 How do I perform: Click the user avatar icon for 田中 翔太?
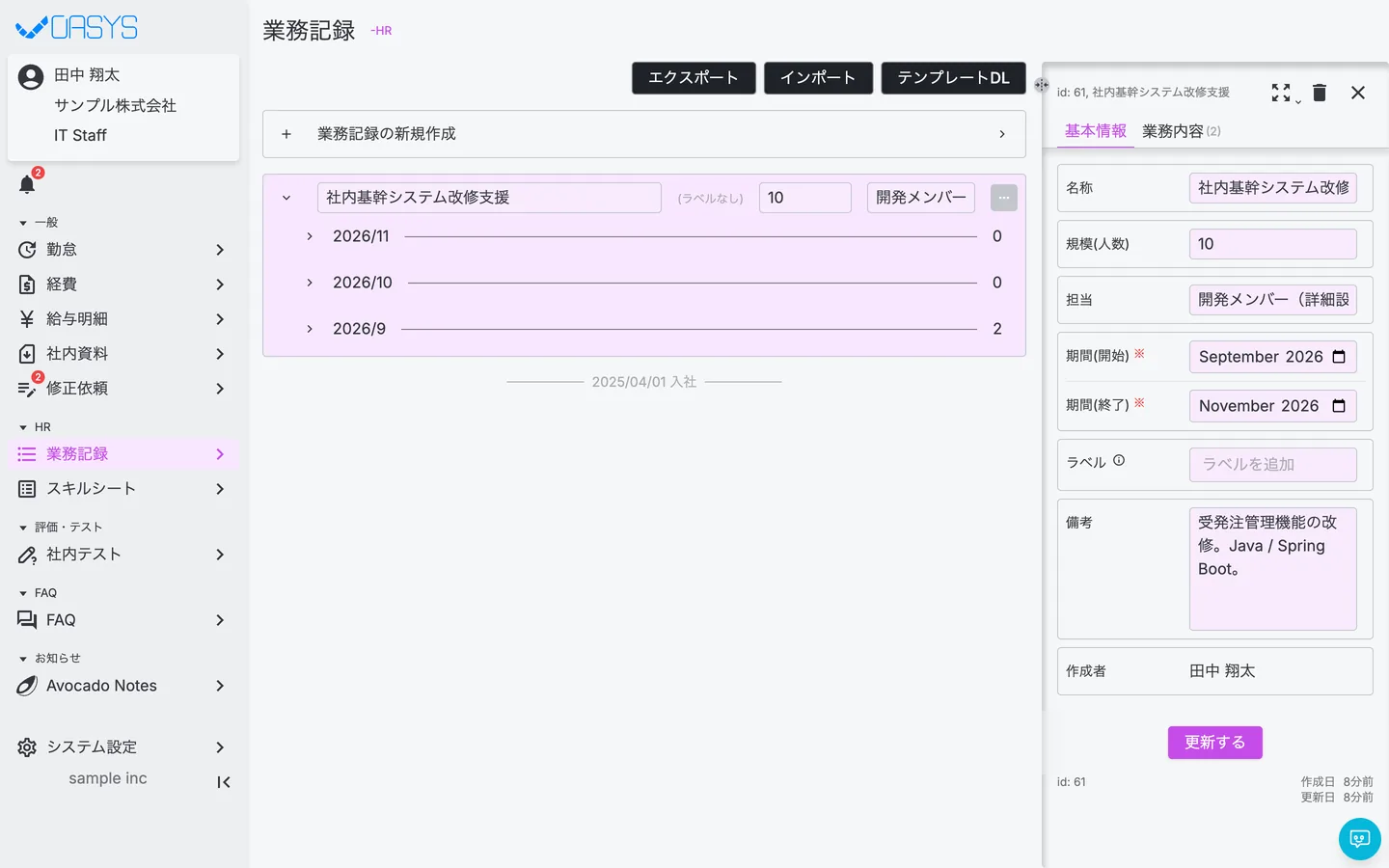coord(31,77)
